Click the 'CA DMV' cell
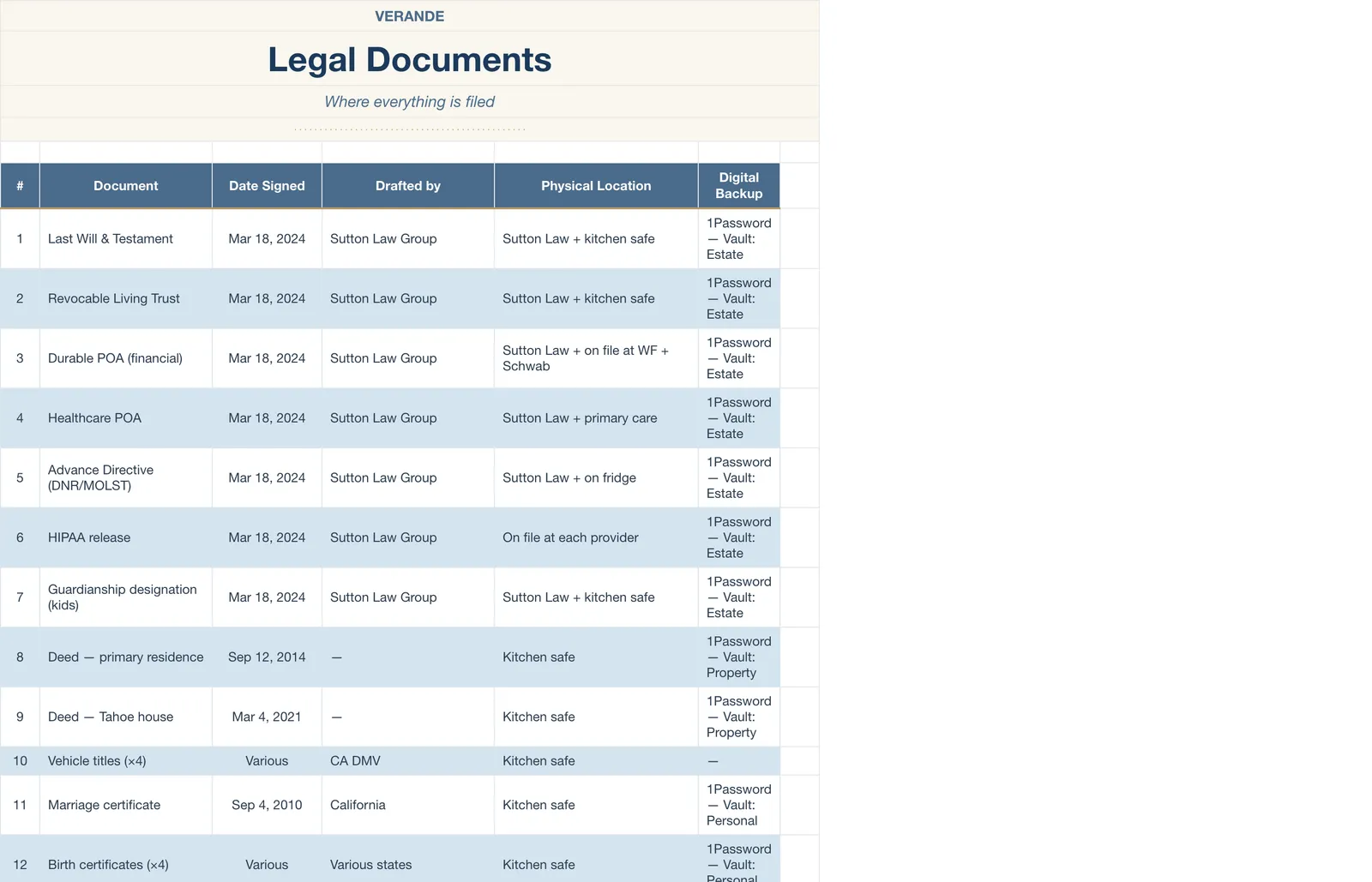 coord(408,761)
